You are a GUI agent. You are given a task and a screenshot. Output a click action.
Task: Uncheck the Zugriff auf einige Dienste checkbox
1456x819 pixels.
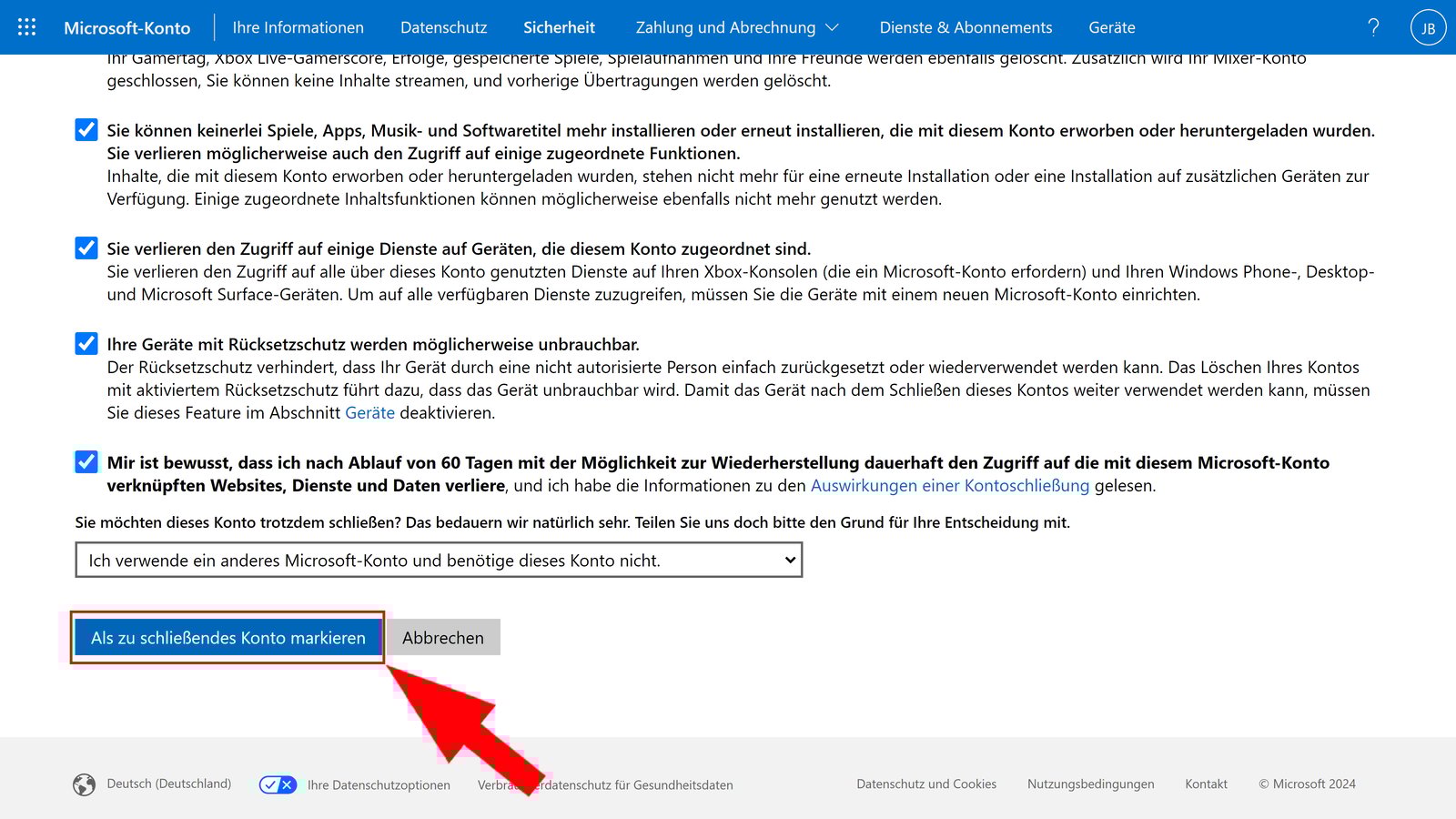[86, 248]
